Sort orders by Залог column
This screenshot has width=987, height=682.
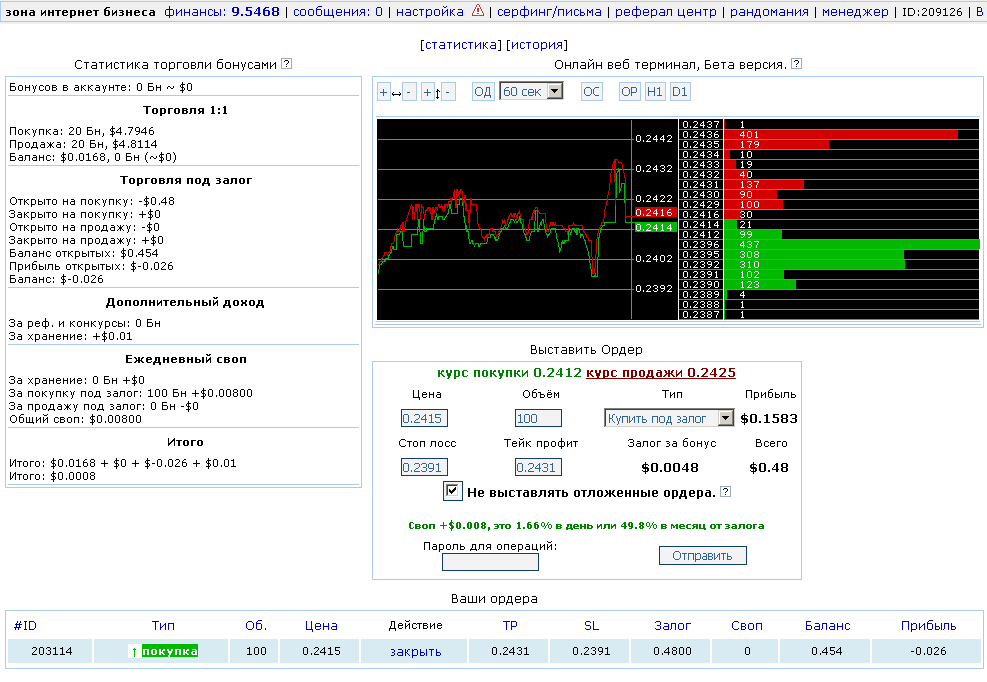(672, 625)
